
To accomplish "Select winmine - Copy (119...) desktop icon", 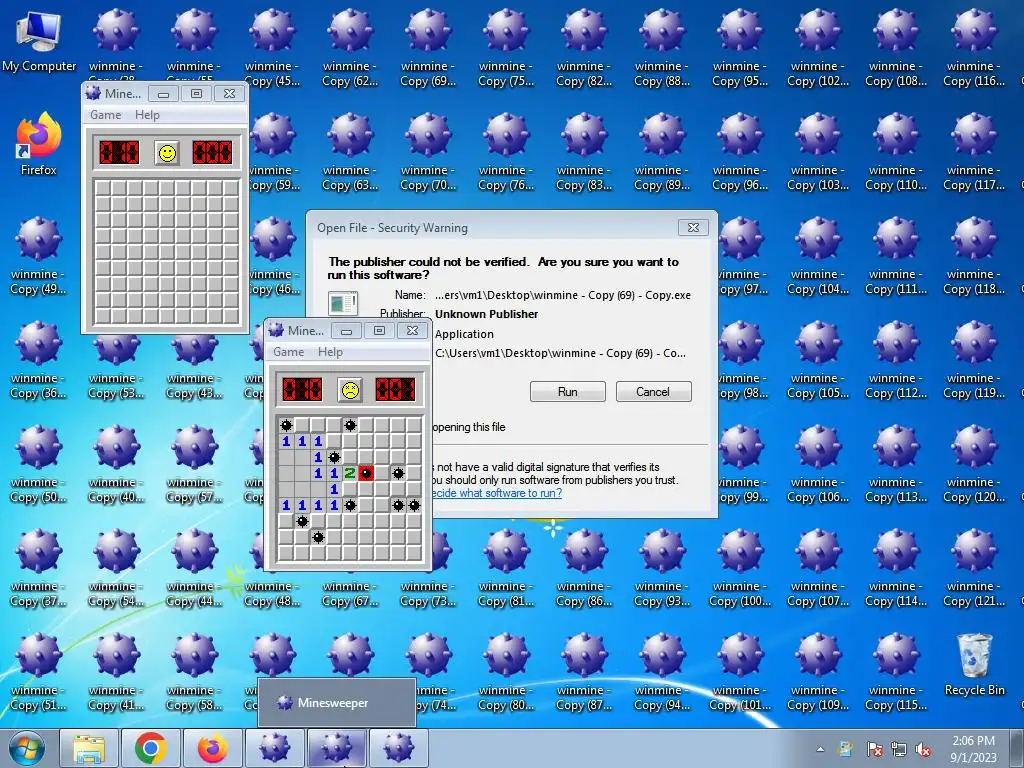I will [x=974, y=360].
